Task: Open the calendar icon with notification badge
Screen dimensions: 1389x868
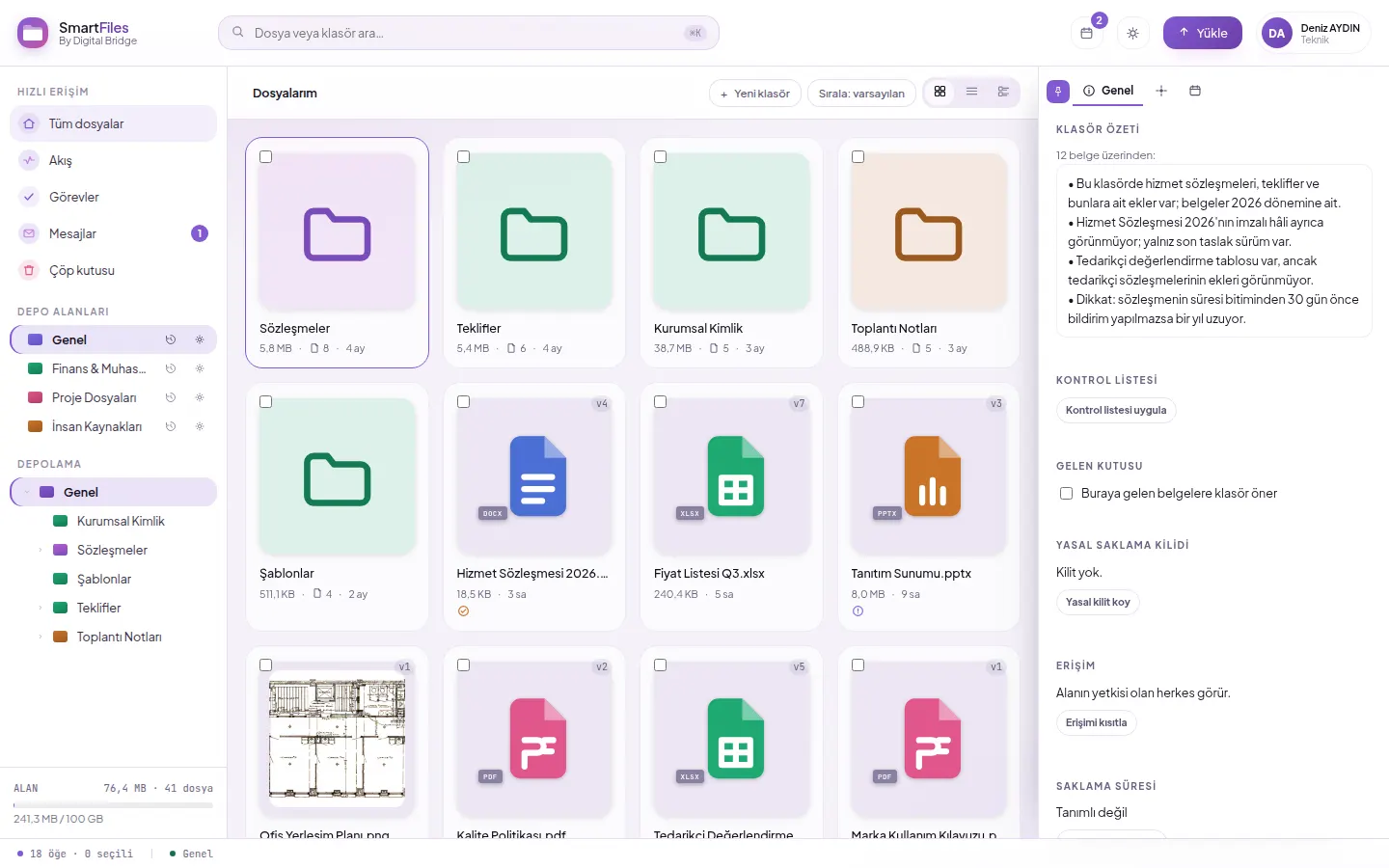Action: [1087, 33]
